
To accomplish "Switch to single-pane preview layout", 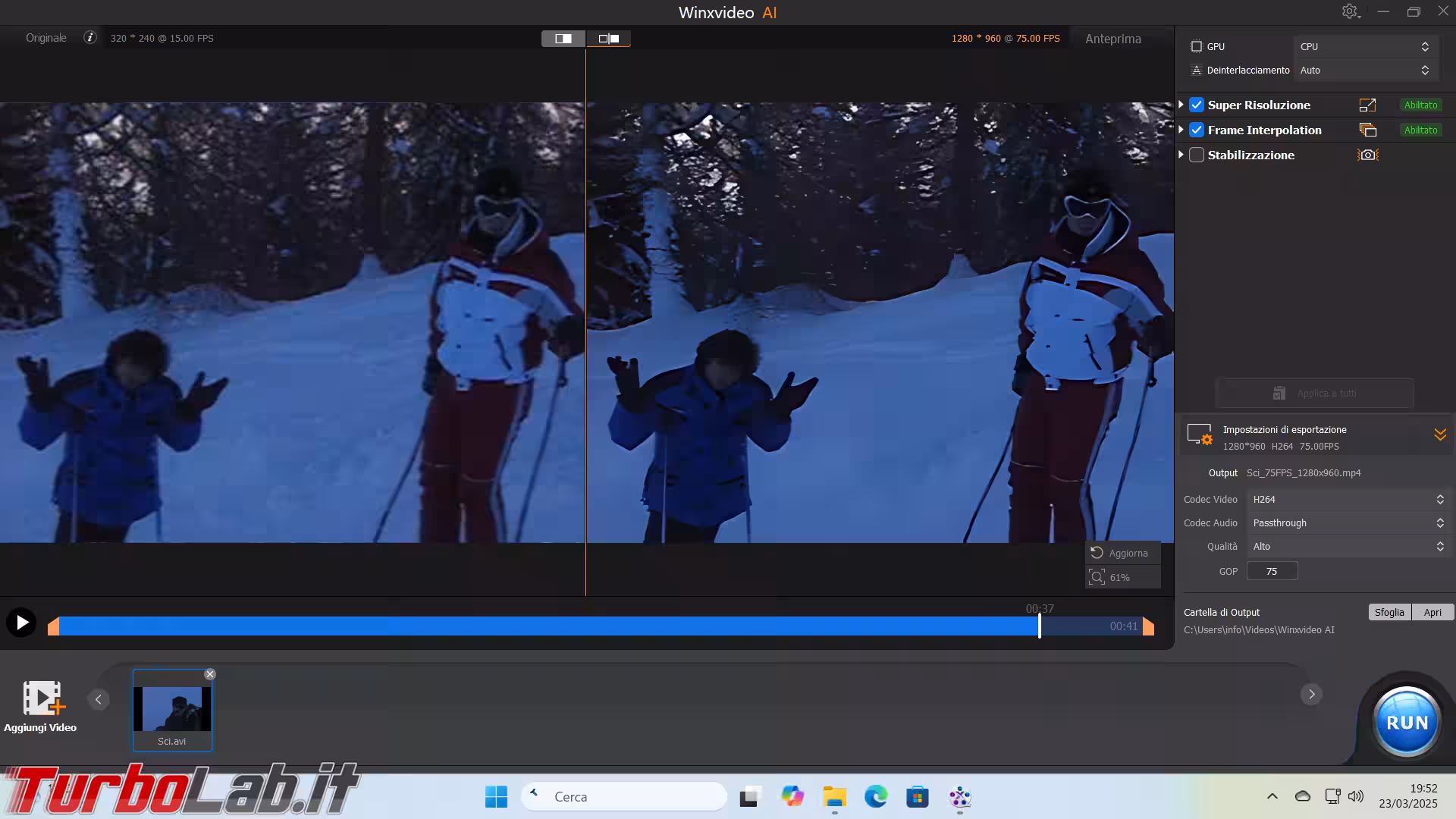I will tap(563, 39).
